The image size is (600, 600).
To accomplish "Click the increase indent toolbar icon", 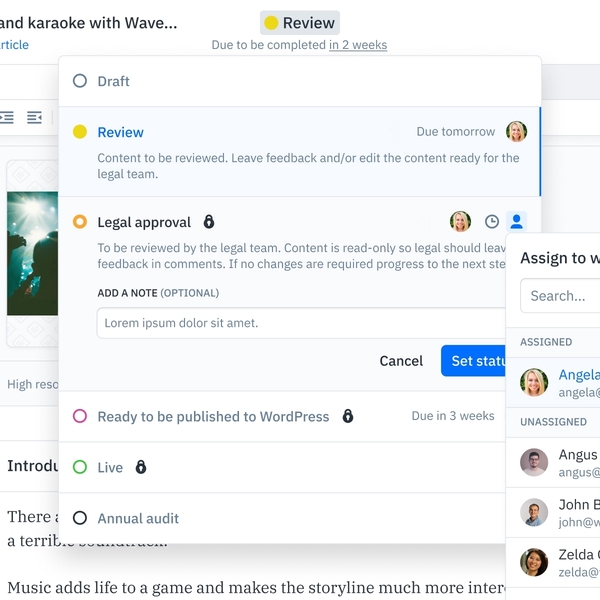I will point(7,117).
